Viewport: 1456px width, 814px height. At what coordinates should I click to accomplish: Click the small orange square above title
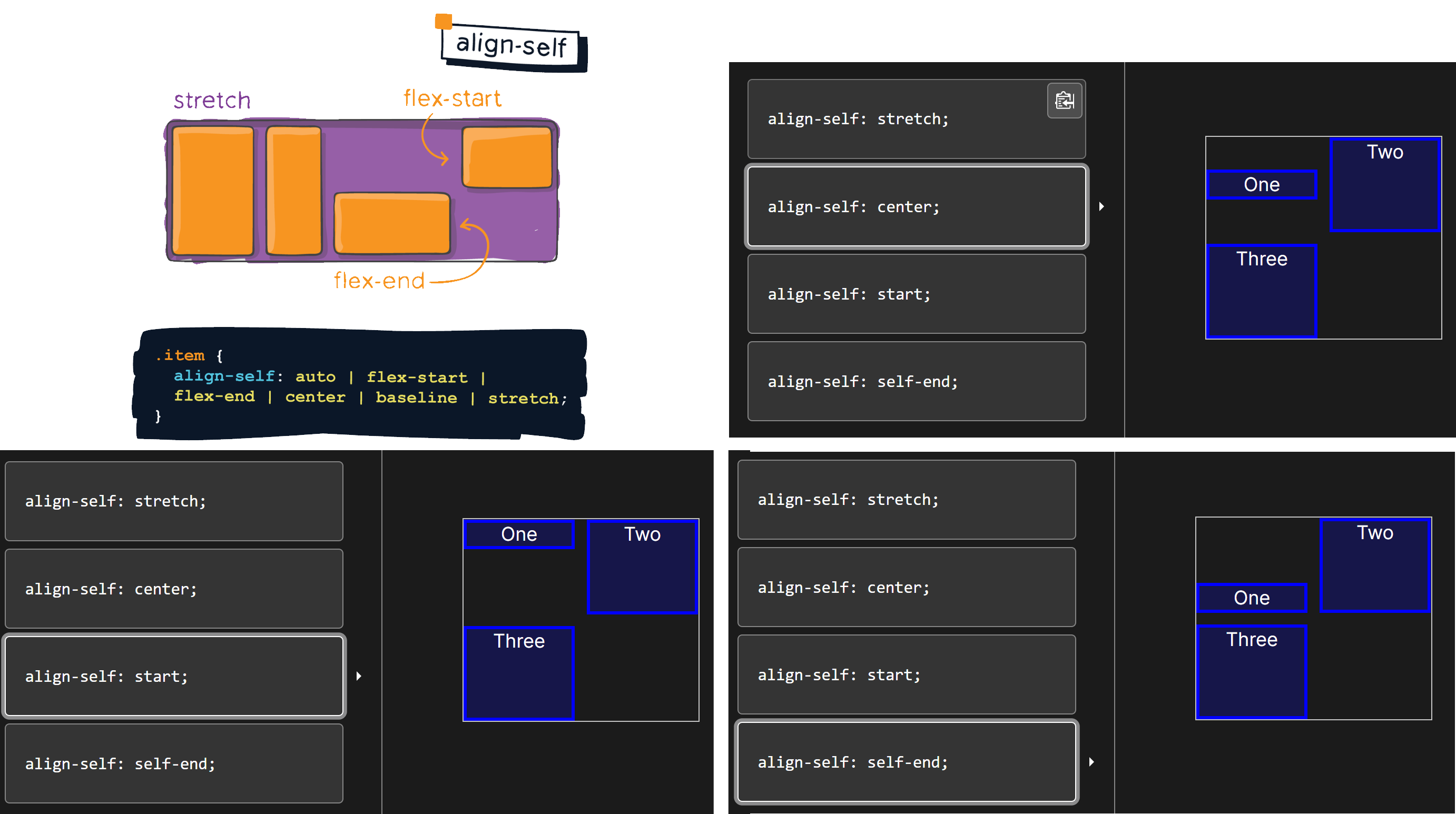[x=443, y=22]
